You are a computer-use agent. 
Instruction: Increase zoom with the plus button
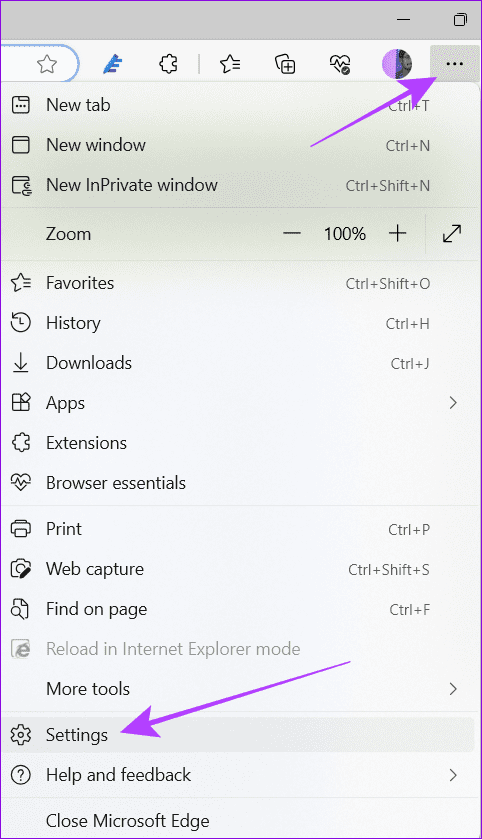397,234
